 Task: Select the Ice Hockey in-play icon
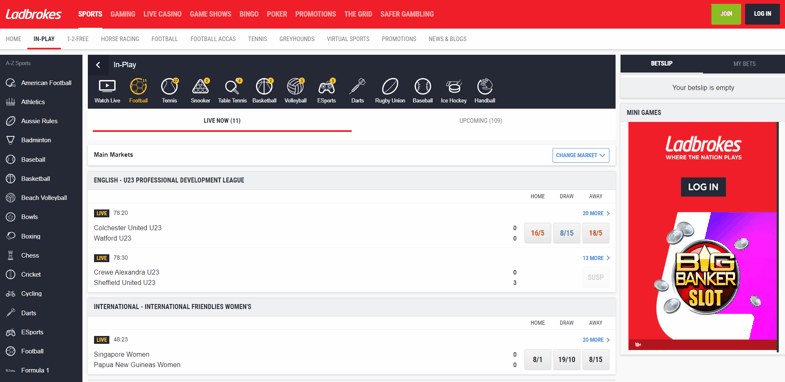point(454,91)
